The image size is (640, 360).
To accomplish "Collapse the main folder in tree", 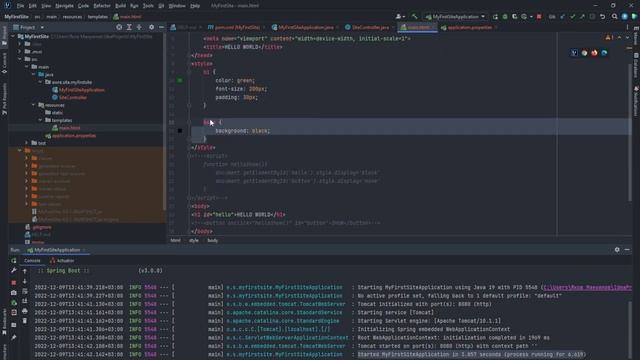I will pos(27,67).
